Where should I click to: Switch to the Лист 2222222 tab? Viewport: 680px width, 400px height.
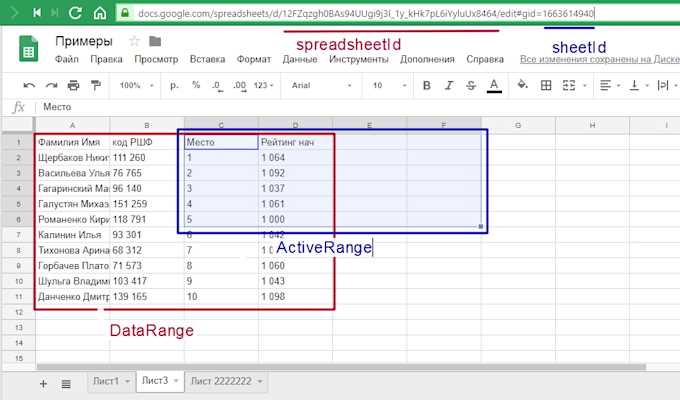221,381
